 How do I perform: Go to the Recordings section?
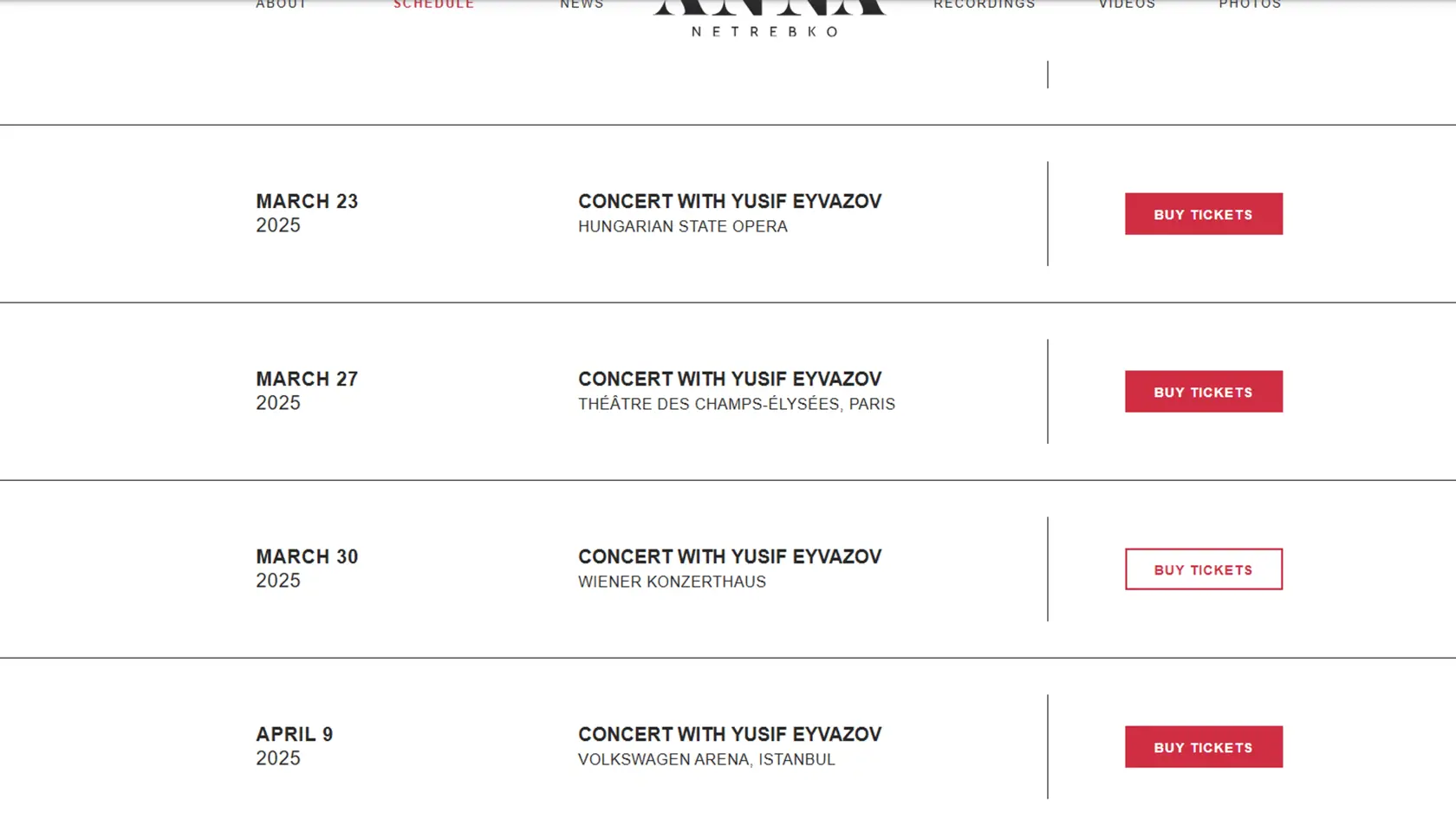point(985,4)
